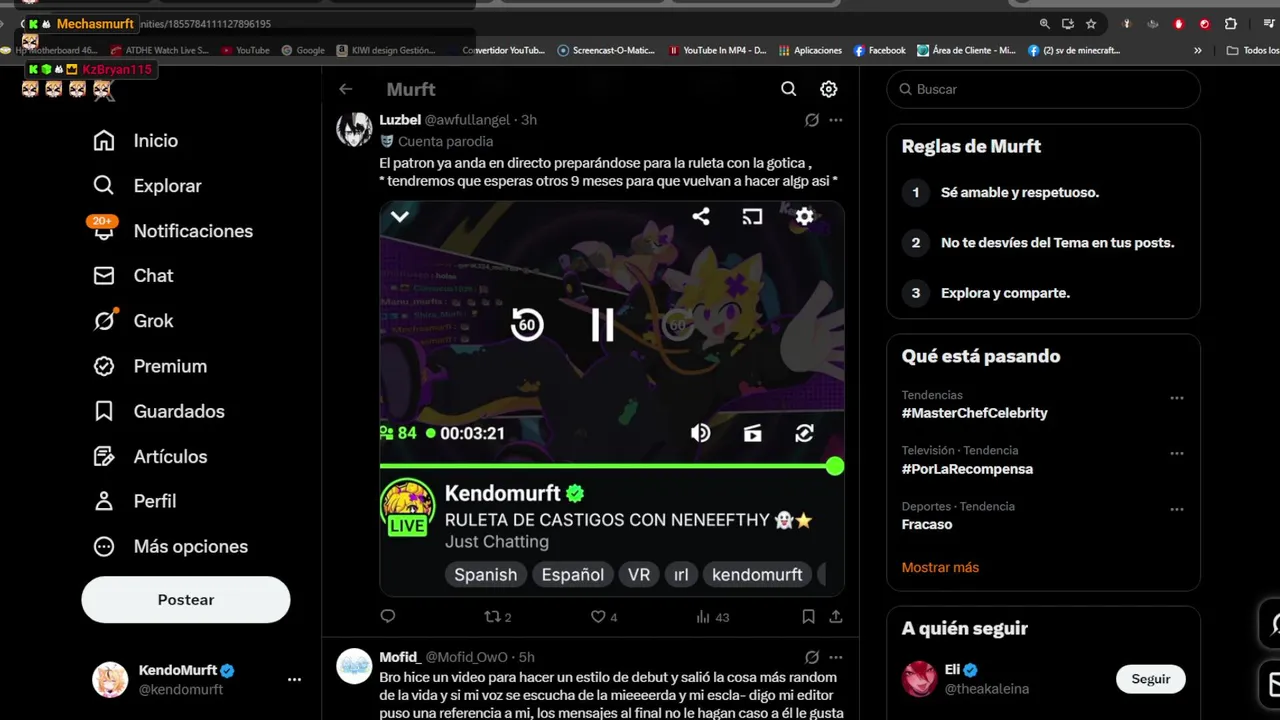Screen dimensions: 1280x720
Task: Rewind the stream 60 seconds
Action: tap(527, 324)
